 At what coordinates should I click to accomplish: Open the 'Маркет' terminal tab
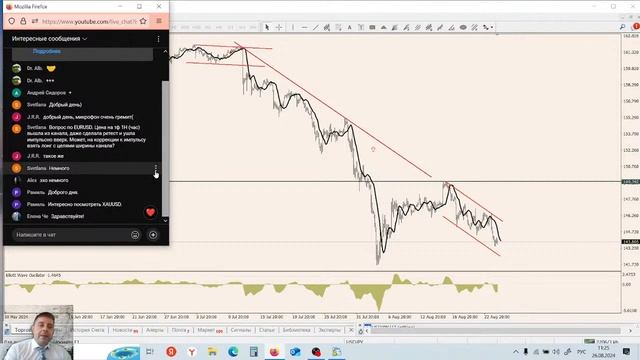pyautogui.click(x=210, y=330)
